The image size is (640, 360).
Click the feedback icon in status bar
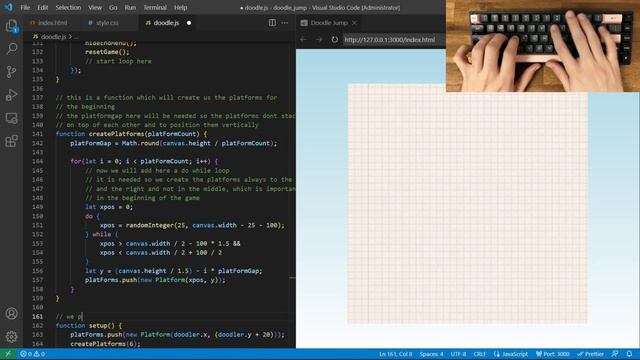(615, 354)
